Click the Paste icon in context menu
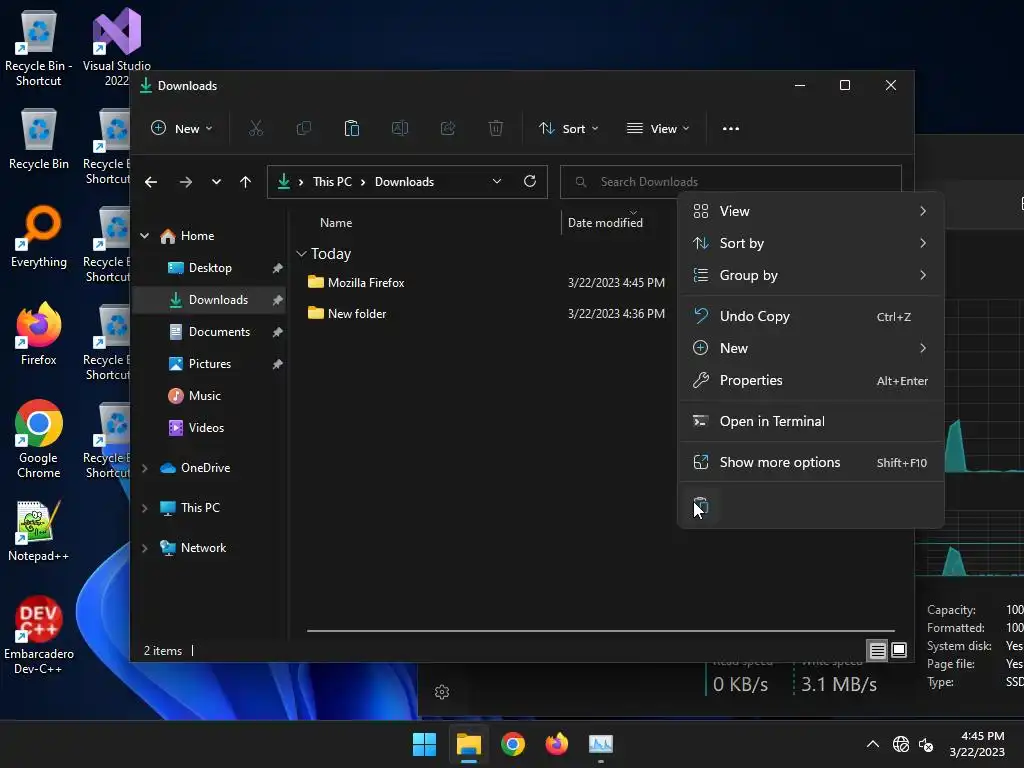This screenshot has width=1024, height=768. click(701, 506)
